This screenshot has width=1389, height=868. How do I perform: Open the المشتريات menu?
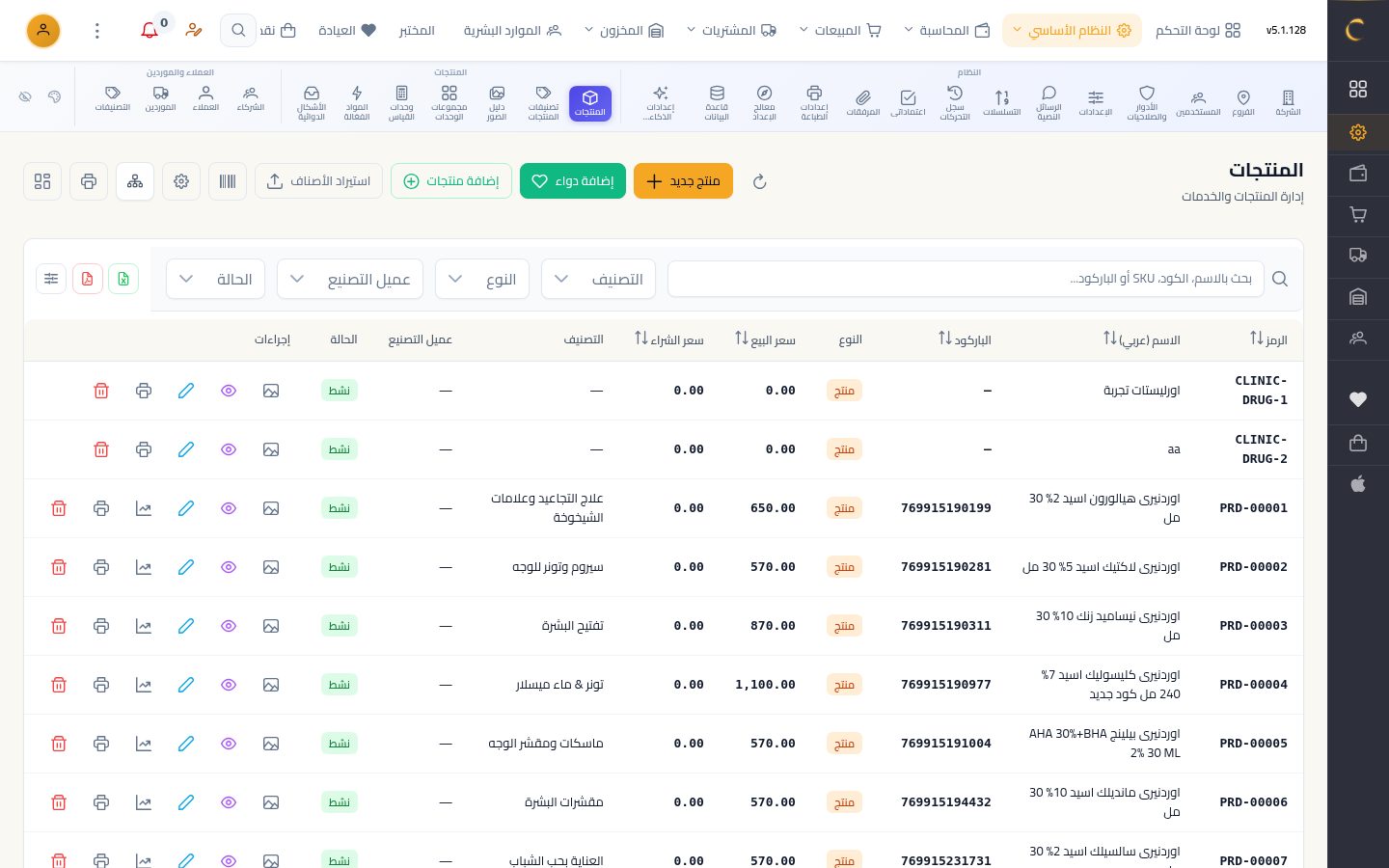731,31
